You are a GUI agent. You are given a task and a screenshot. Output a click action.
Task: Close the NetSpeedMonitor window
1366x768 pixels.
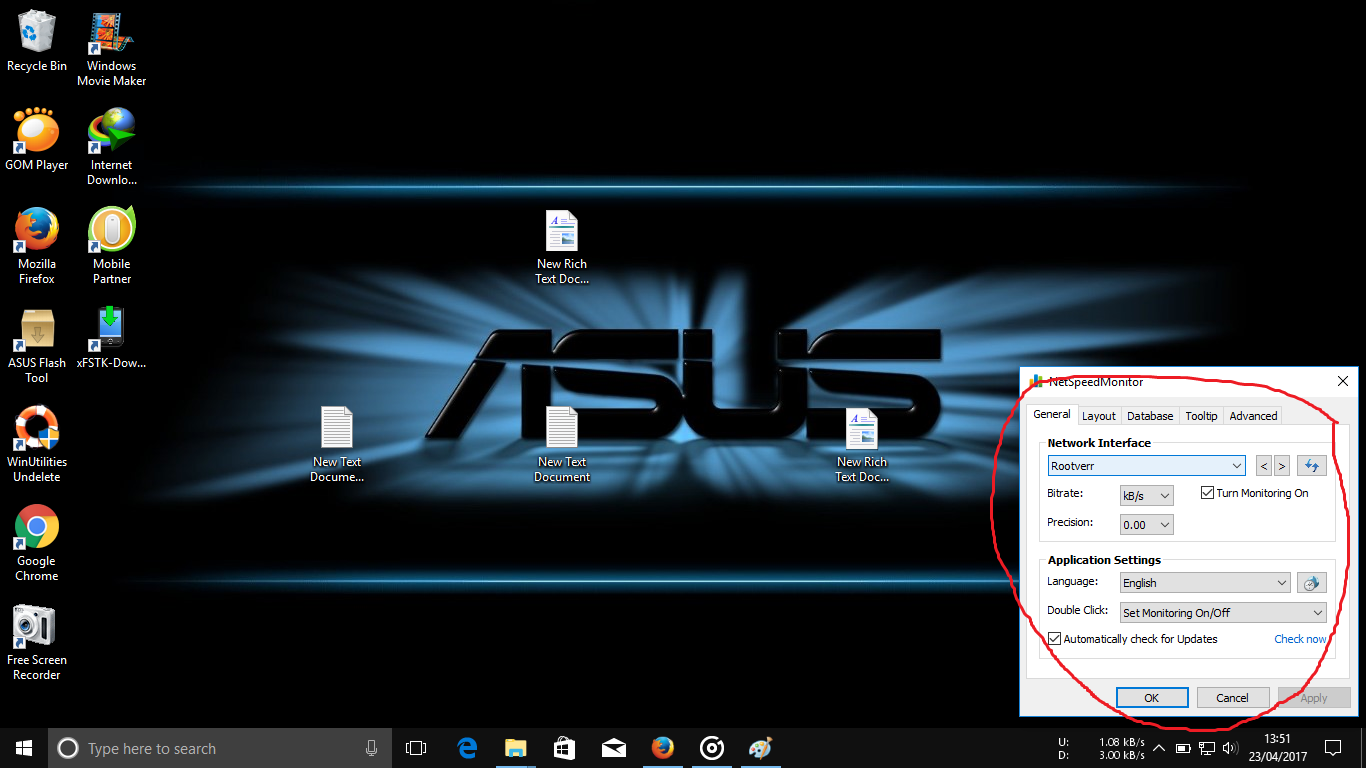coord(1343,381)
